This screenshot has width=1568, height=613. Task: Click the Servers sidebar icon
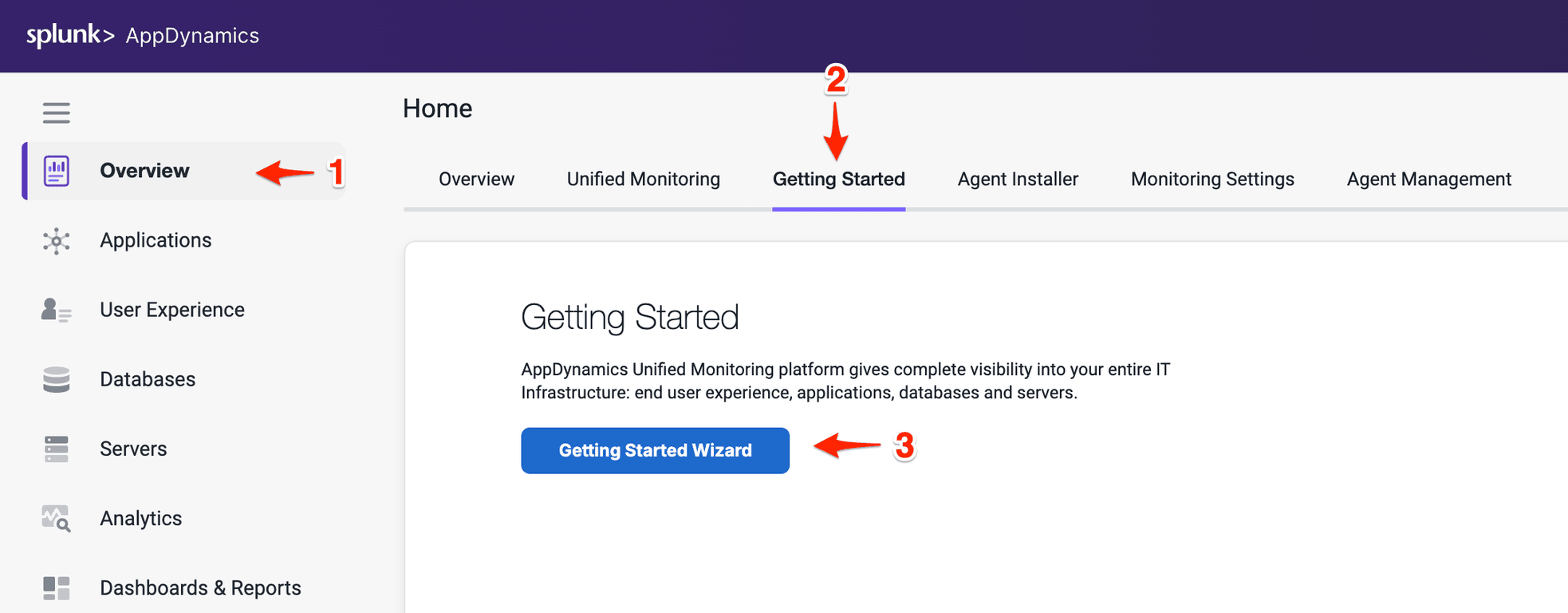click(x=55, y=449)
